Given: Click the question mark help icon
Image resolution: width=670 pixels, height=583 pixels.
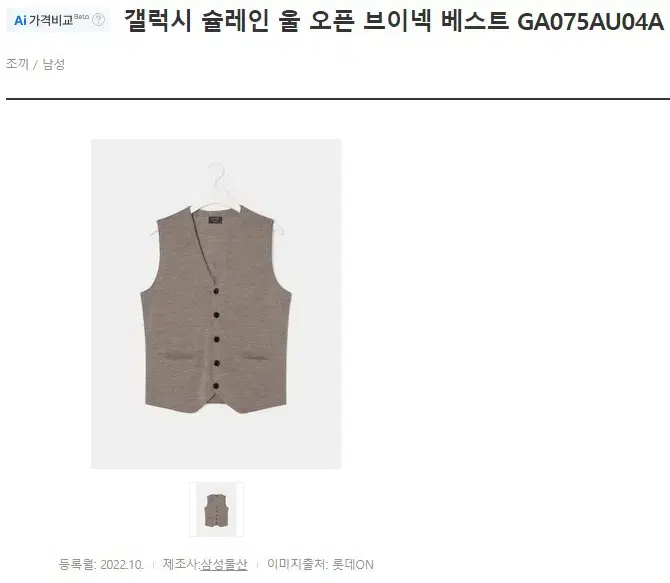Looking at the screenshot, I should point(98,20).
